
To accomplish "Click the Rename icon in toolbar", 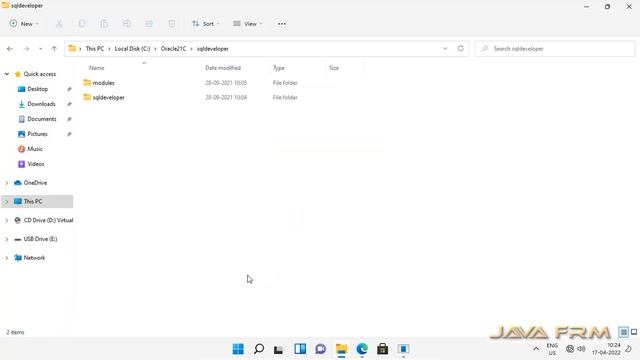I will [127, 24].
